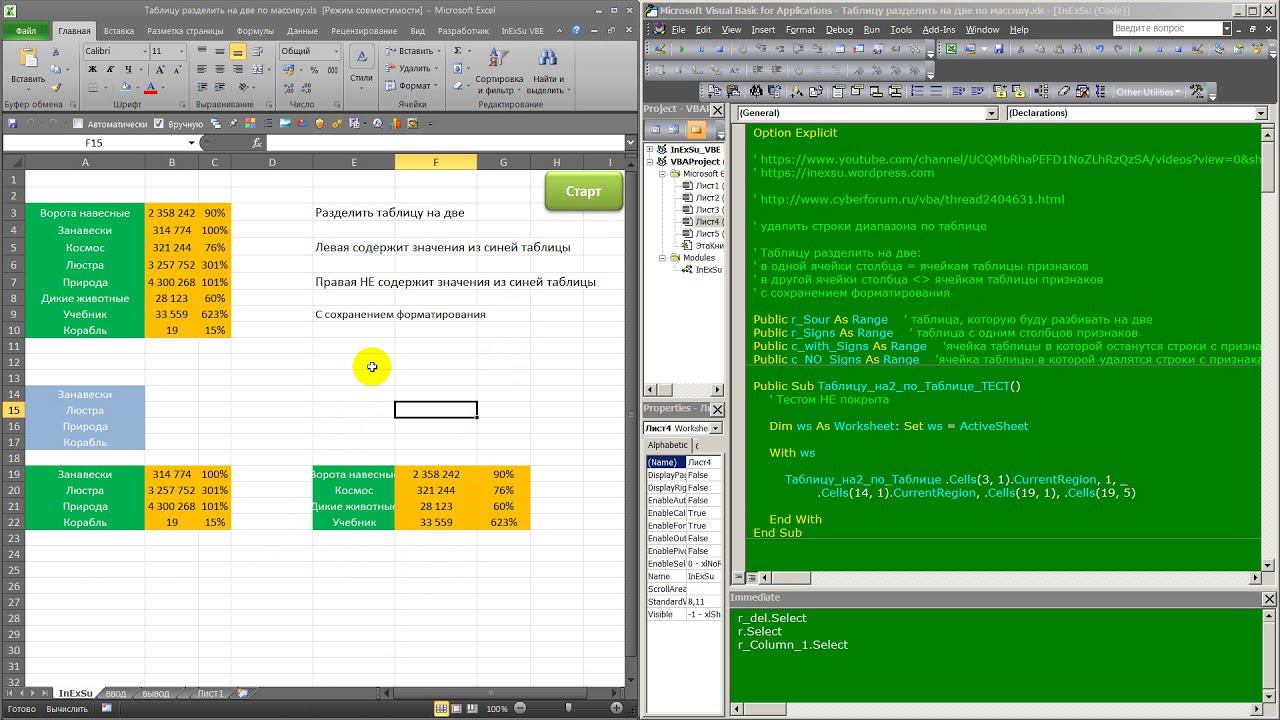
Task: Click the AutoSum sigma icon
Action: (x=458, y=51)
